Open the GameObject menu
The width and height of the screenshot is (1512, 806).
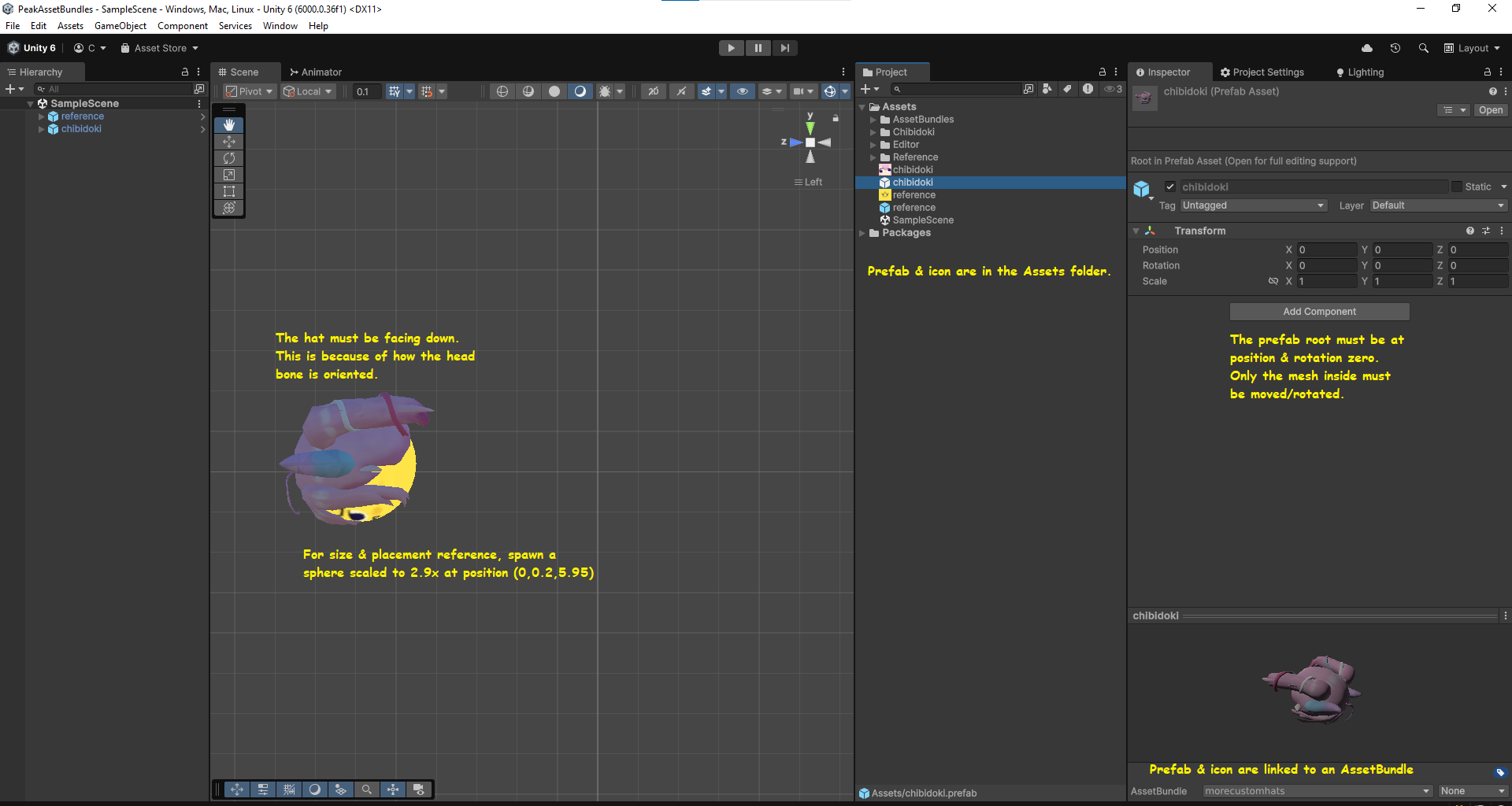click(120, 25)
